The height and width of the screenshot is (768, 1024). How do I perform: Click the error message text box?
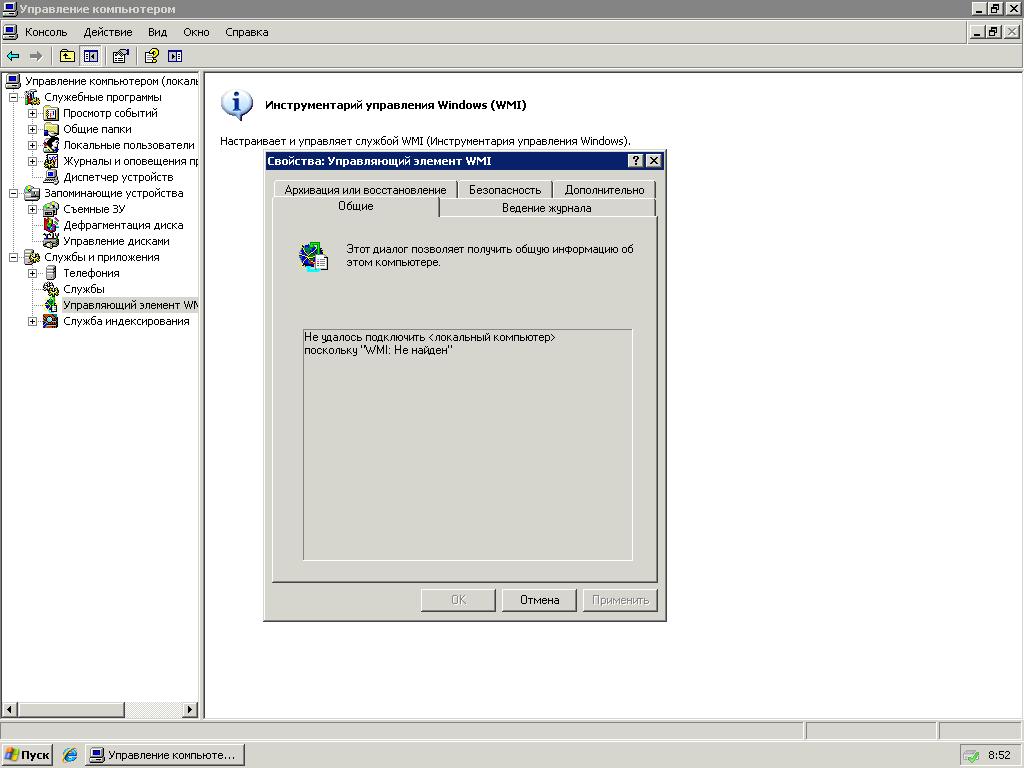point(468,445)
